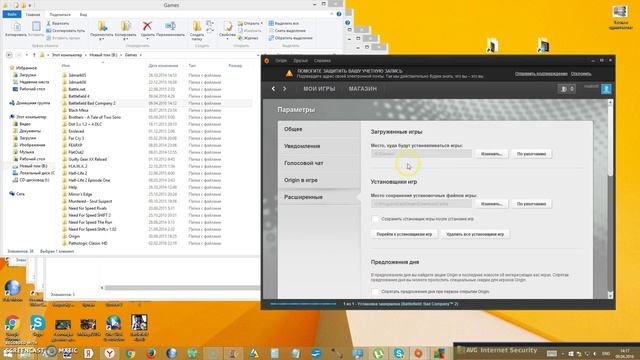Click Удалить все установщики игр button
This screenshot has width=640, height=360.
pyautogui.click(x=475, y=234)
